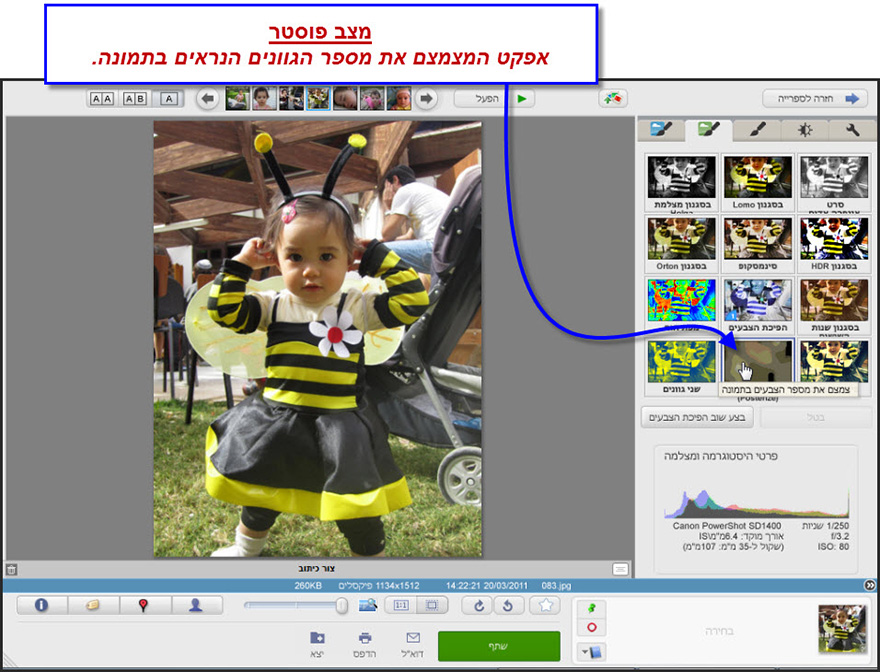The height and width of the screenshot is (672, 880).
Task: Switch to the wrench basic fixes tab
Action: [x=852, y=129]
